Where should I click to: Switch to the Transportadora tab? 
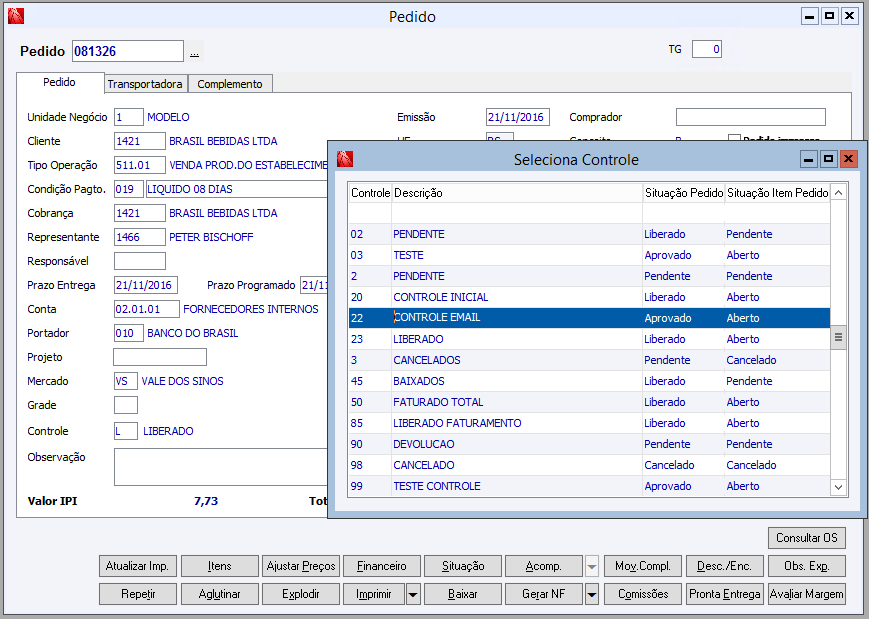tap(145, 84)
